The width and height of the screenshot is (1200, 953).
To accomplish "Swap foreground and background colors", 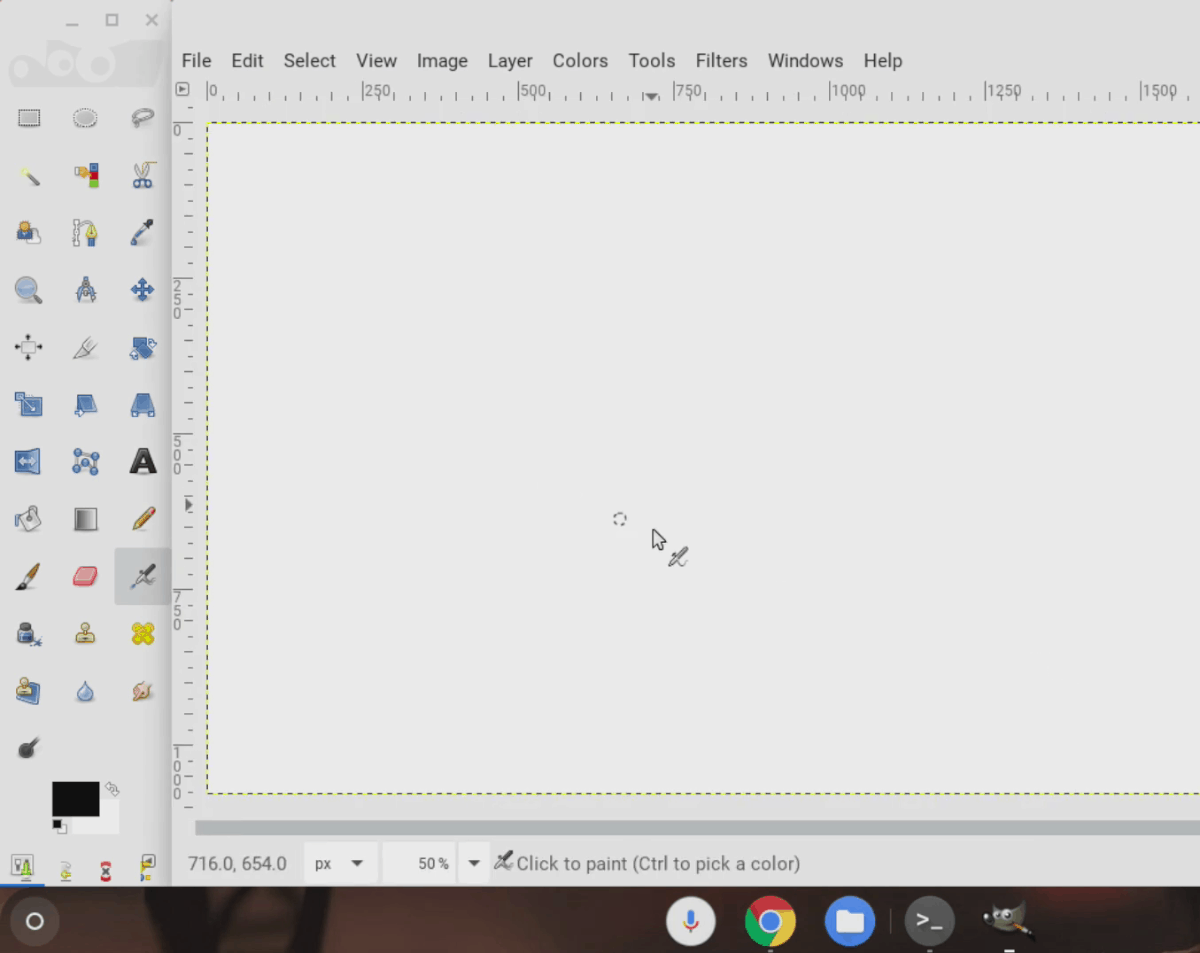I will click(112, 790).
